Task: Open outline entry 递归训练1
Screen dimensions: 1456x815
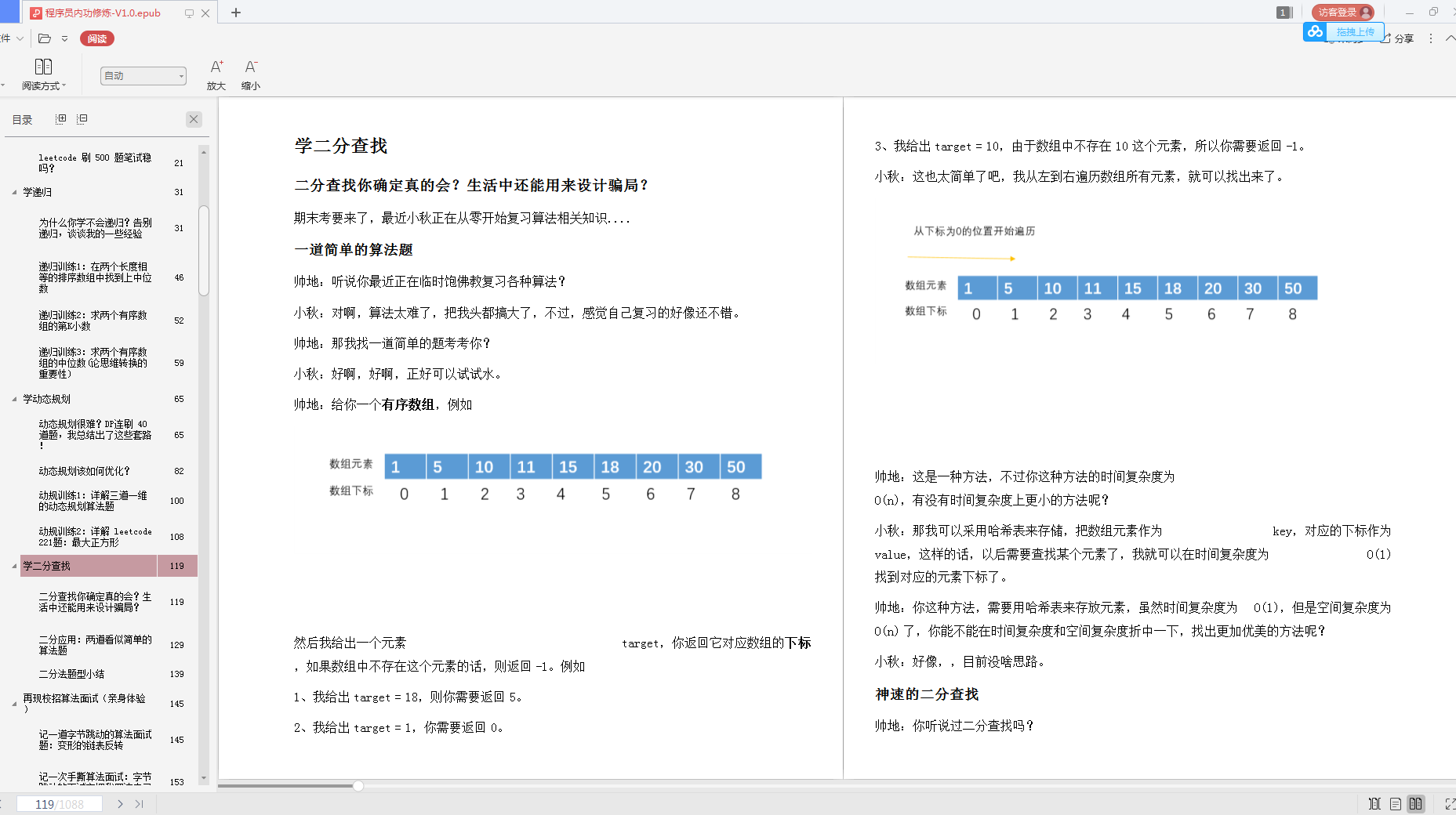Action: tap(95, 277)
